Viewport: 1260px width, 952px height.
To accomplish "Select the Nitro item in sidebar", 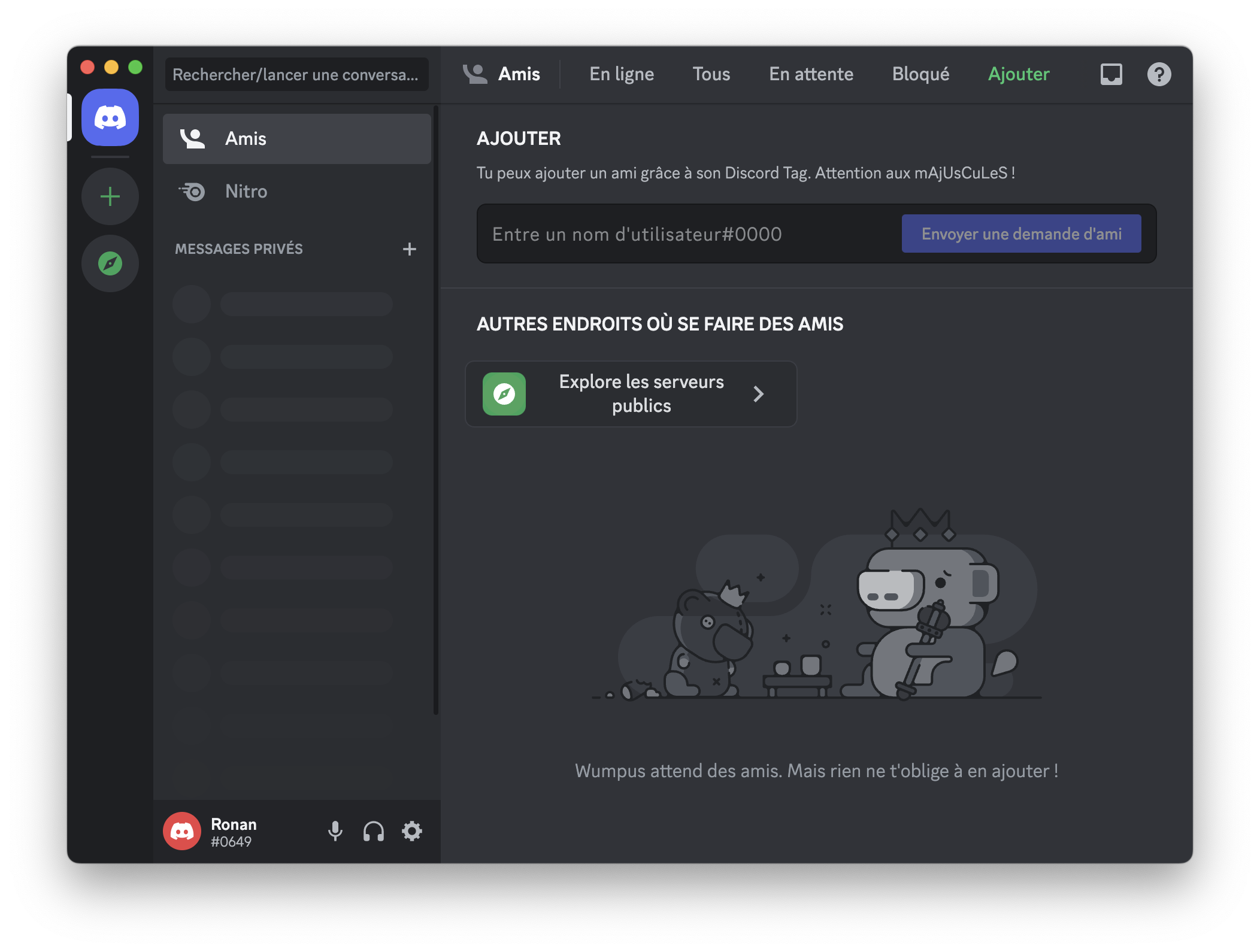I will pyautogui.click(x=297, y=192).
